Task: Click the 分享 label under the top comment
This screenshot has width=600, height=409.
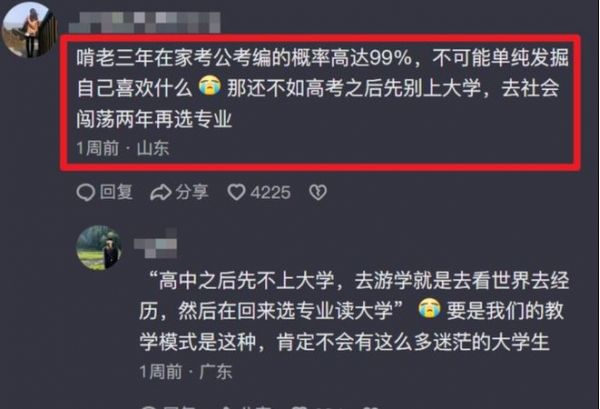Action: 192,192
